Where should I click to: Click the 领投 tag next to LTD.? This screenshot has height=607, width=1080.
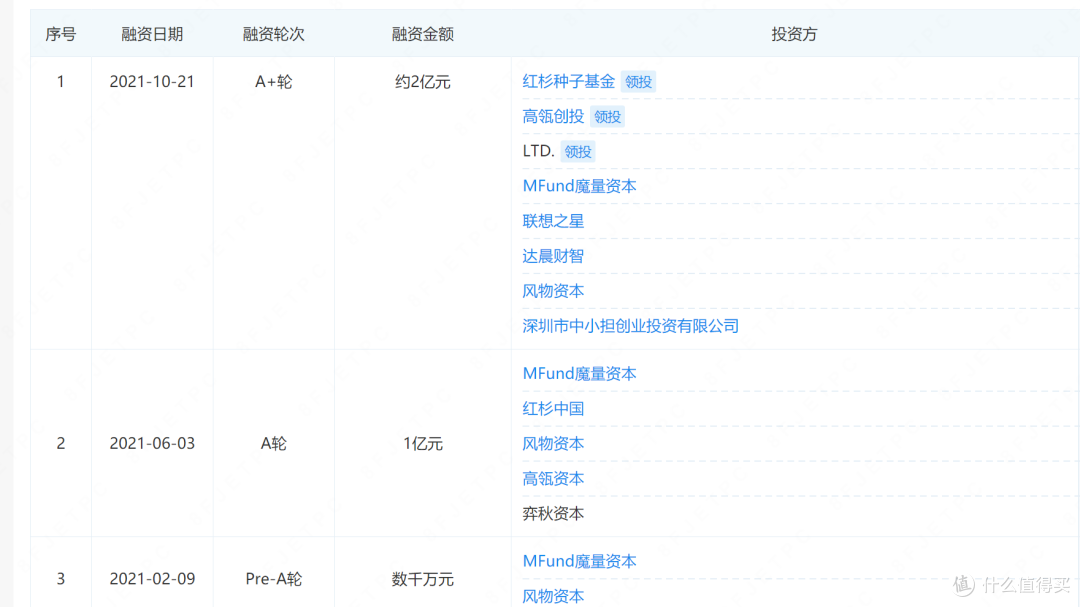(577, 152)
